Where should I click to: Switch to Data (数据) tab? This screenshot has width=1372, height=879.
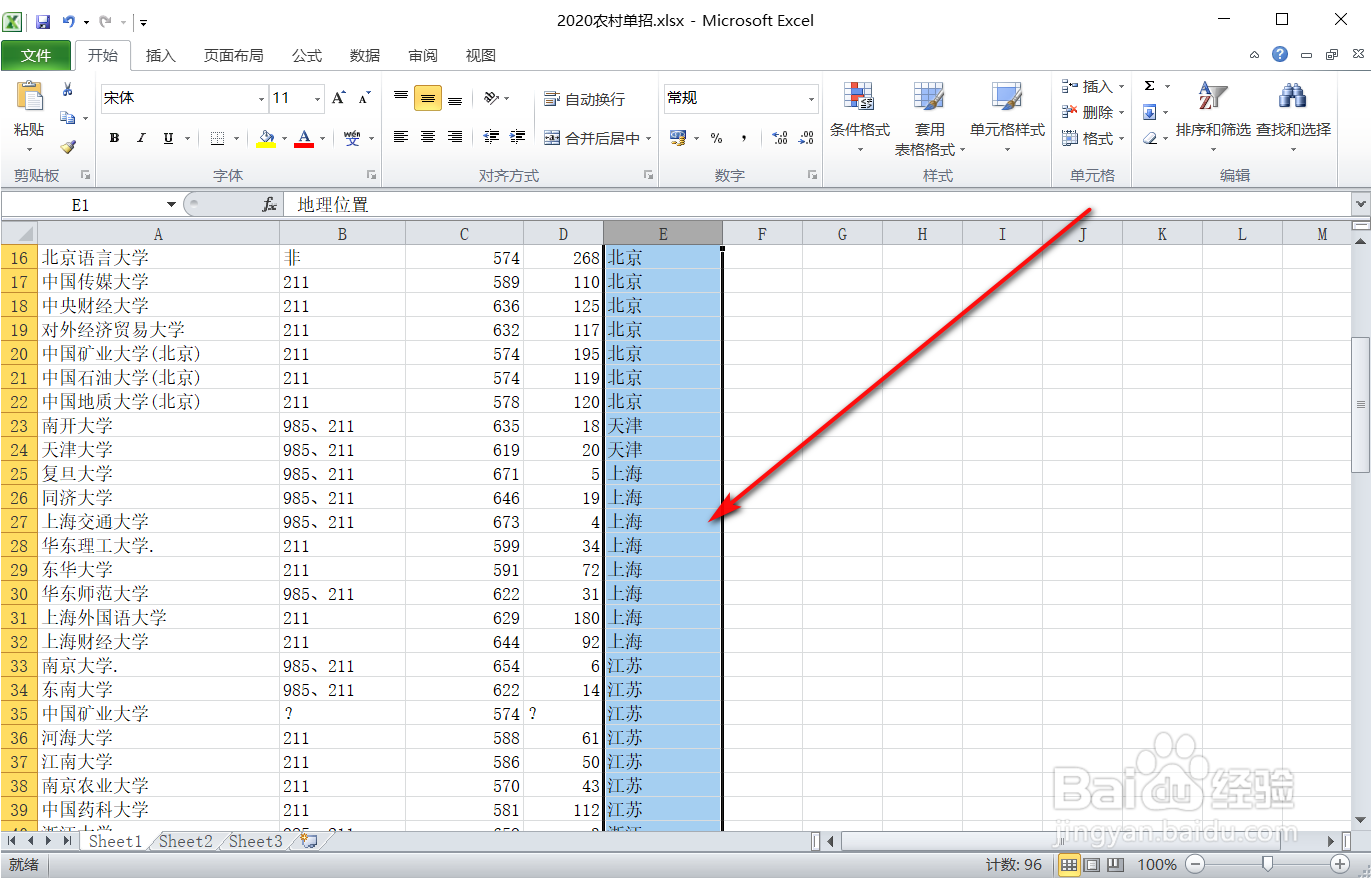tap(365, 56)
